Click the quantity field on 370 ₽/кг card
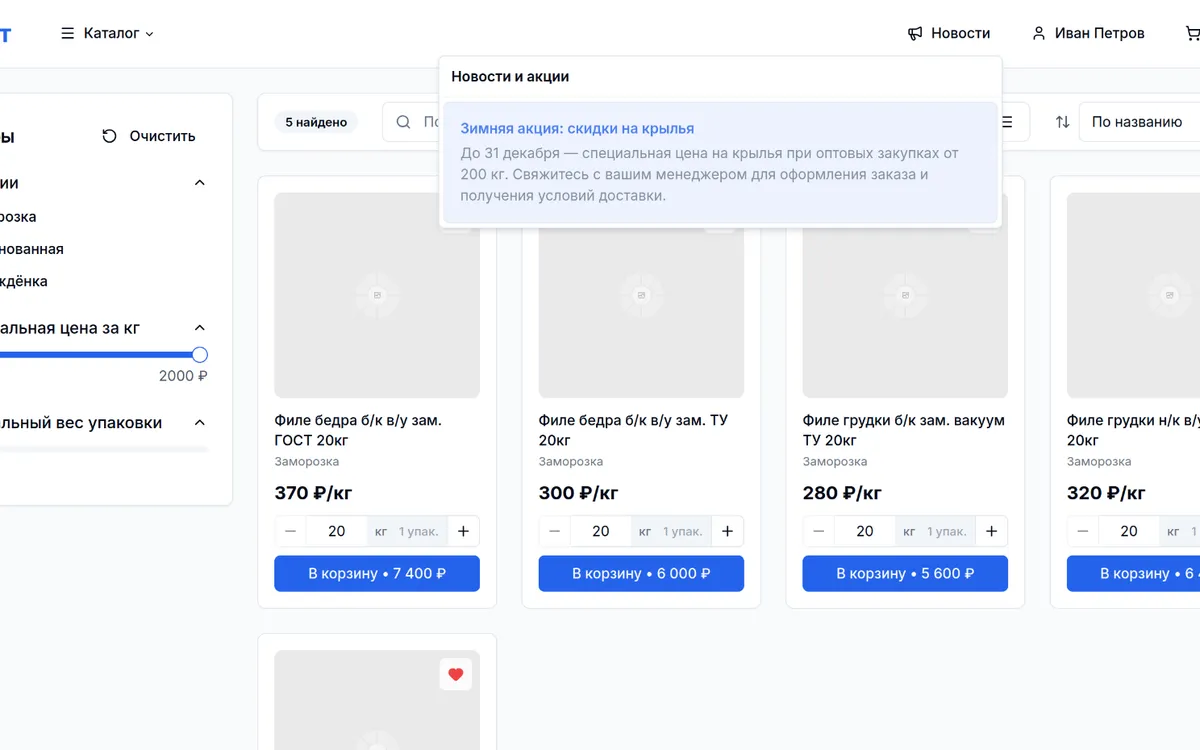This screenshot has height=750, width=1200. 337,531
